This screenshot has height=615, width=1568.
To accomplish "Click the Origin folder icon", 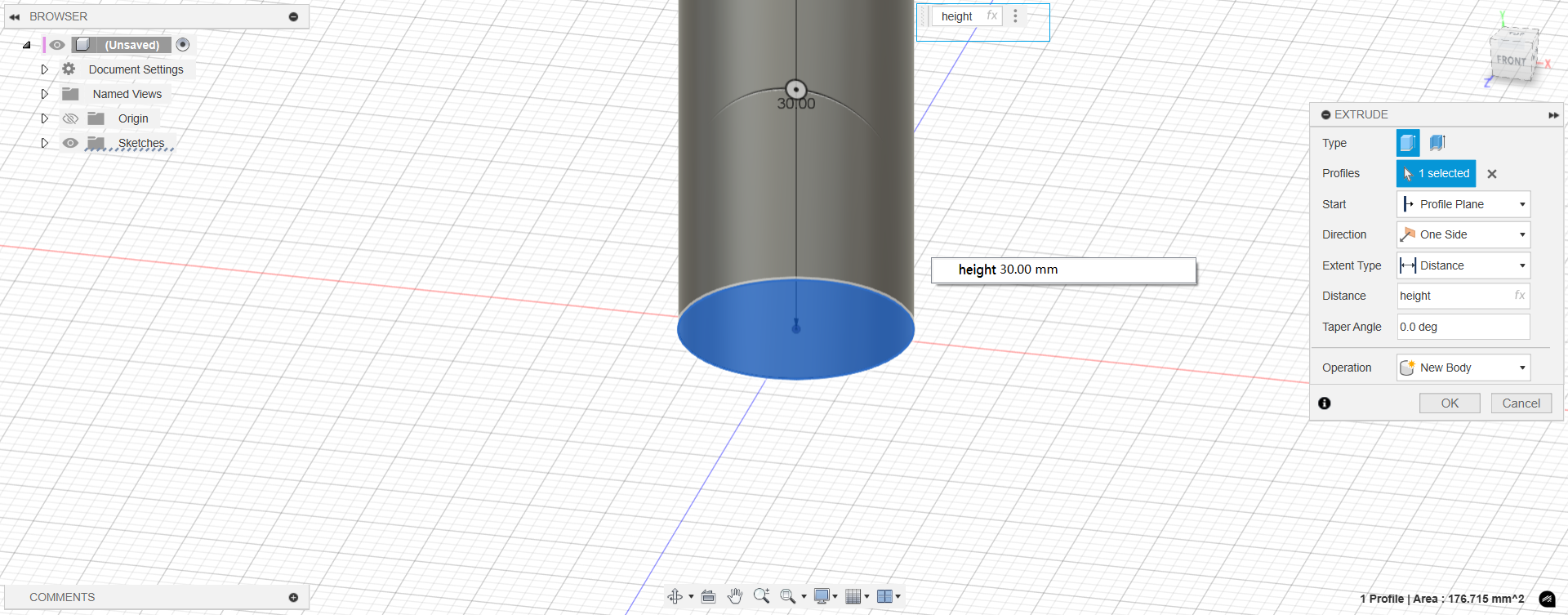I will 96,118.
